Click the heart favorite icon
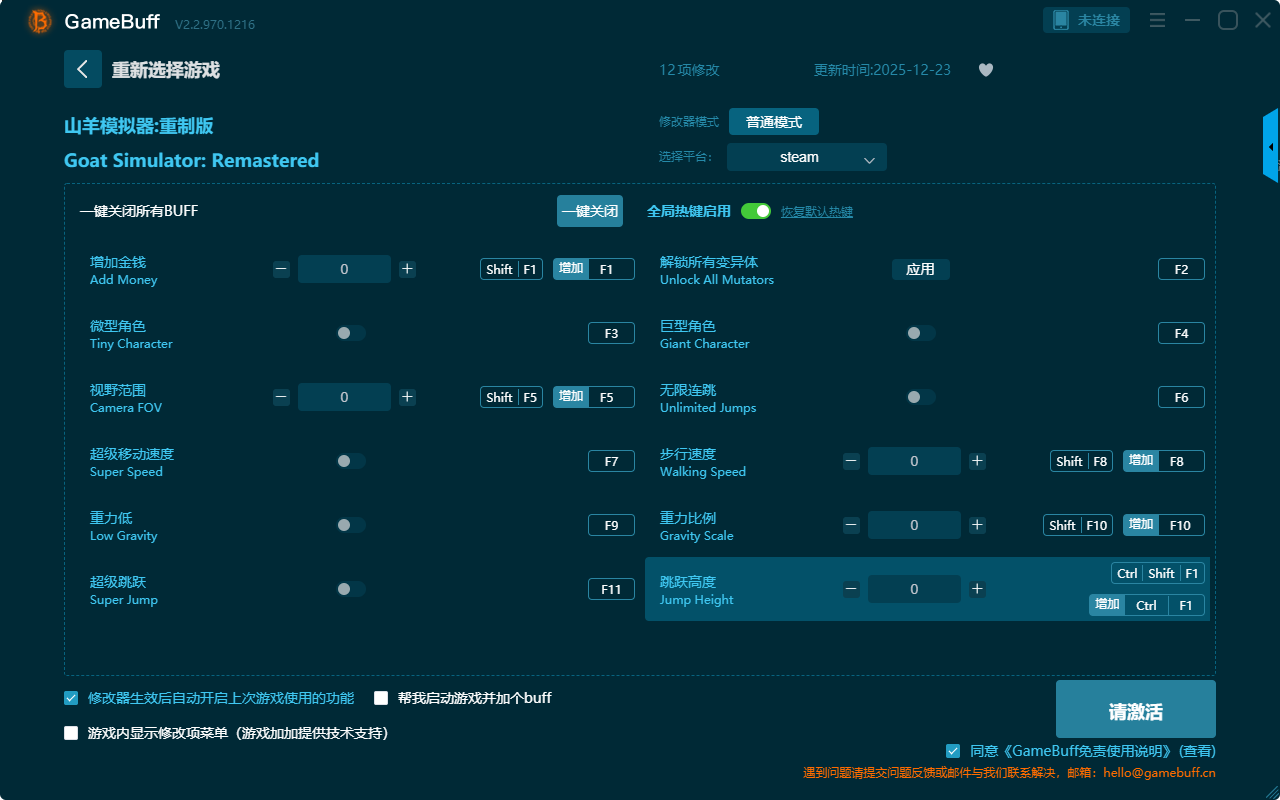 (985, 70)
